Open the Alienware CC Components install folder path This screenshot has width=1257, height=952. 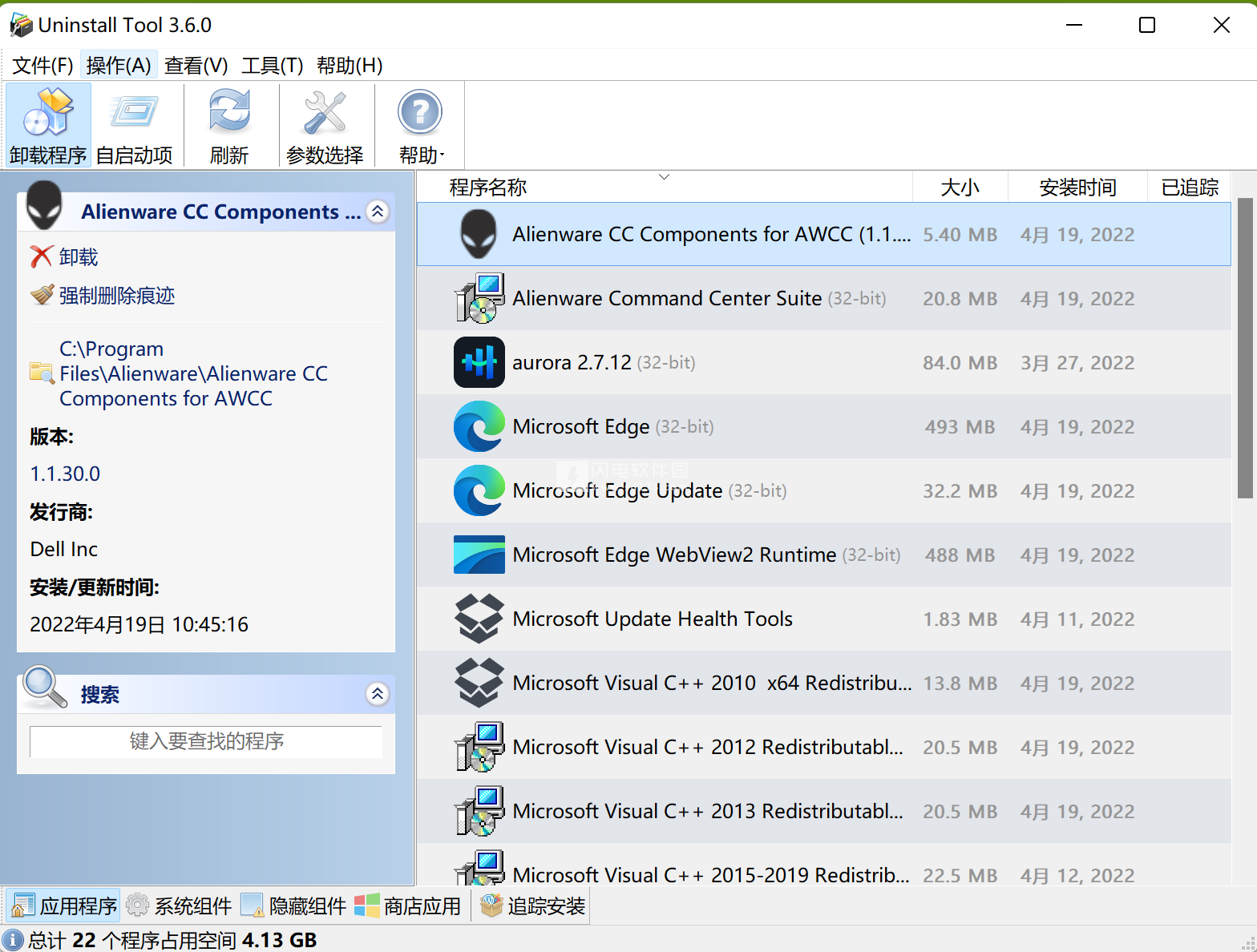tap(193, 373)
